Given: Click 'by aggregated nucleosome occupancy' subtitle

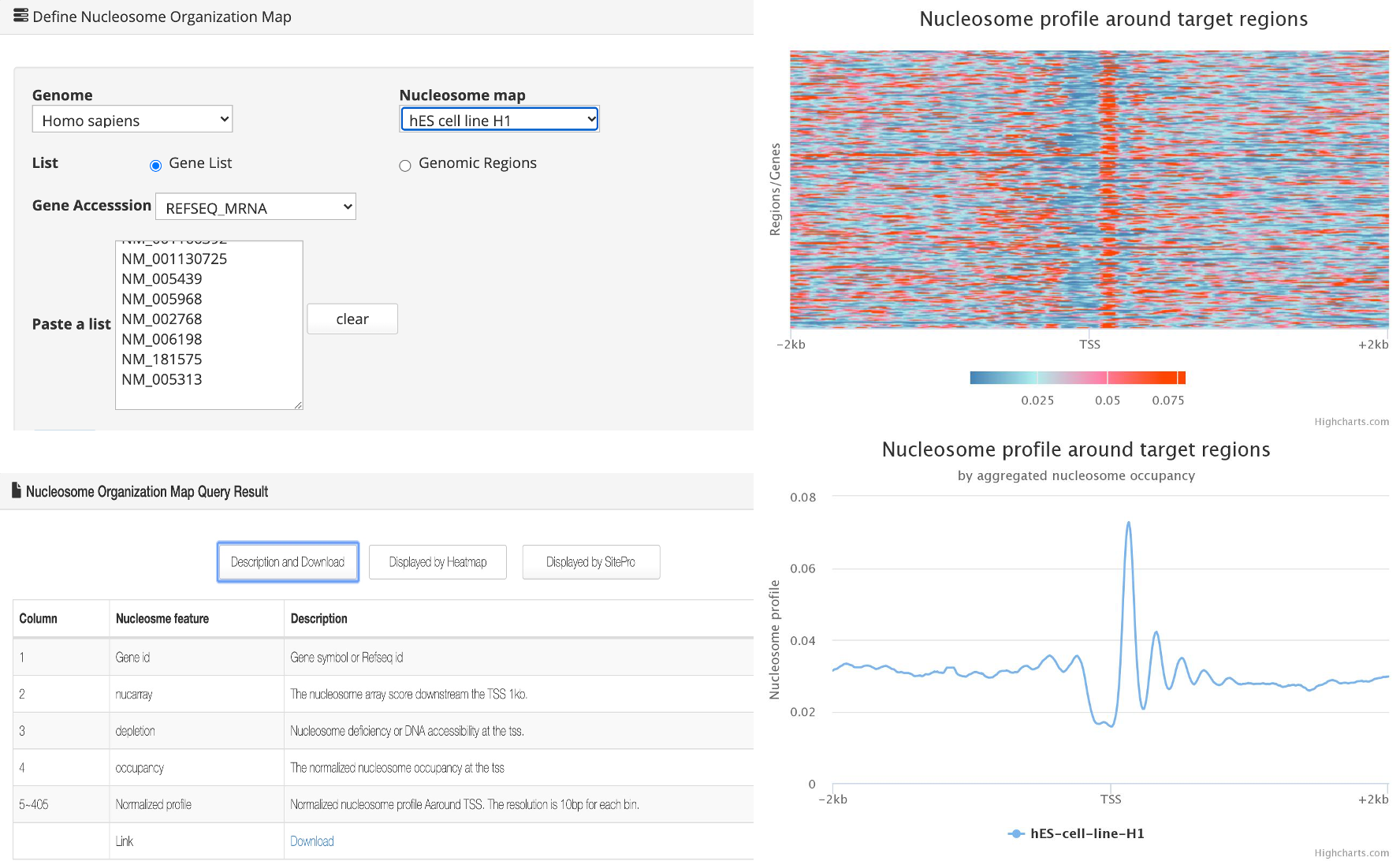Looking at the screenshot, I should [1076, 475].
